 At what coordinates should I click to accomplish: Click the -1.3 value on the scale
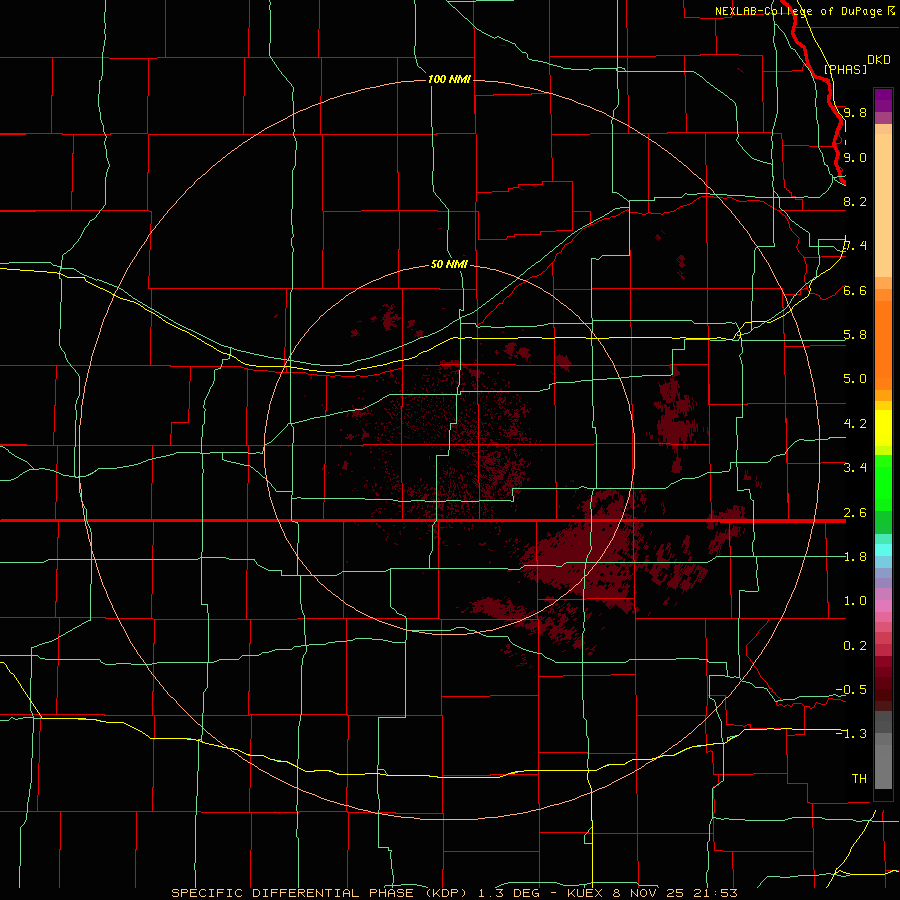click(851, 734)
